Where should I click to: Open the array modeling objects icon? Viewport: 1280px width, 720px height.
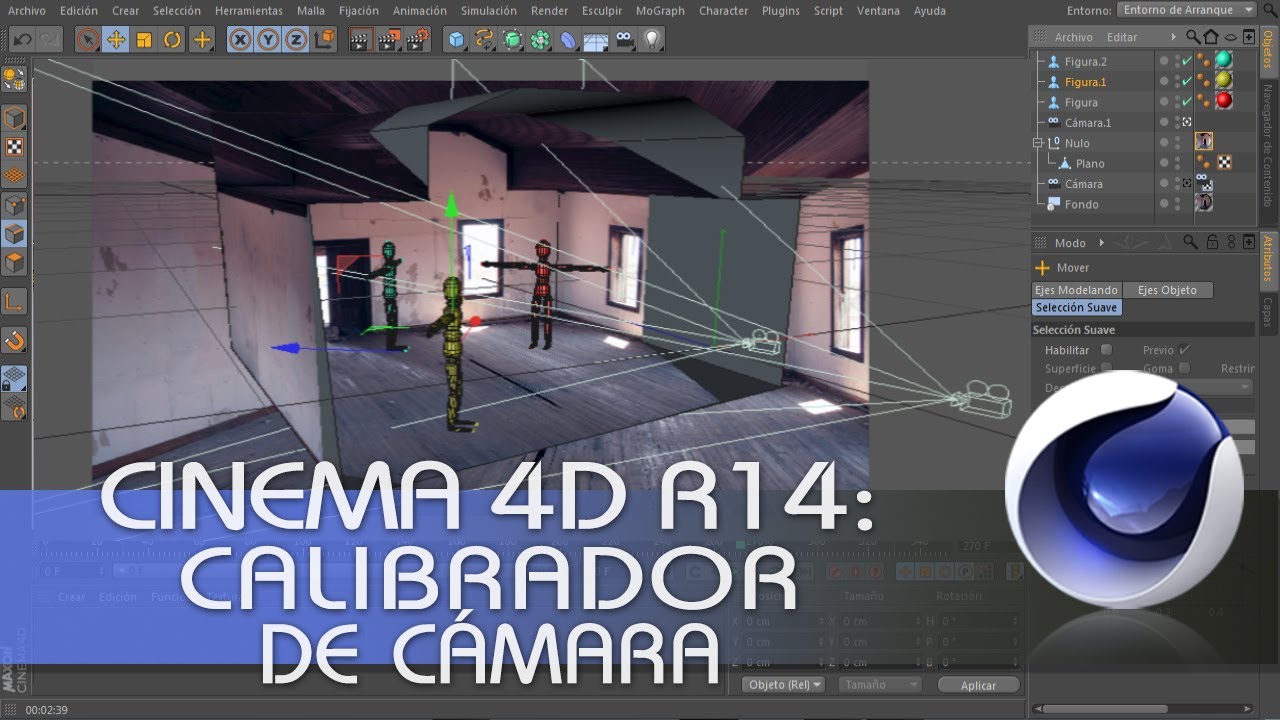[541, 40]
